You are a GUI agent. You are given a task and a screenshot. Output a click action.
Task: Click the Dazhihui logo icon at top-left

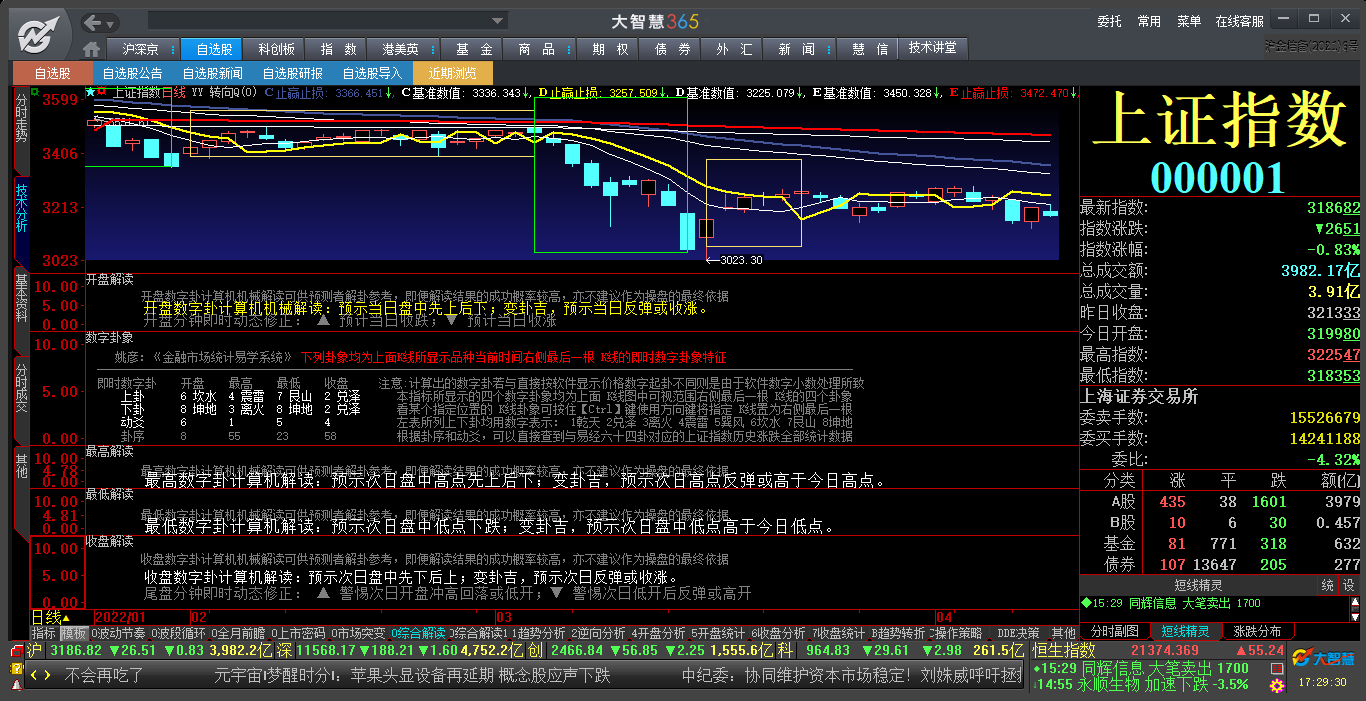tap(40, 35)
